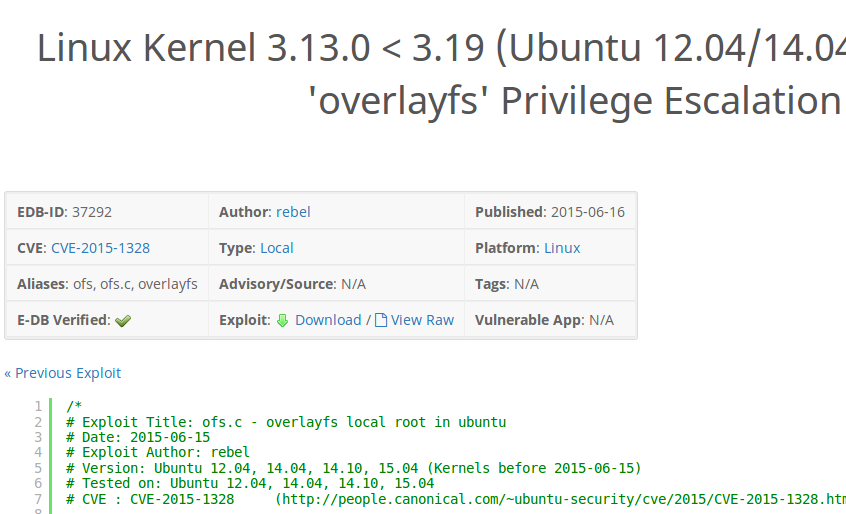The width and height of the screenshot is (846, 514).
Task: Click the E-DB Verified label
Action: [64, 320]
